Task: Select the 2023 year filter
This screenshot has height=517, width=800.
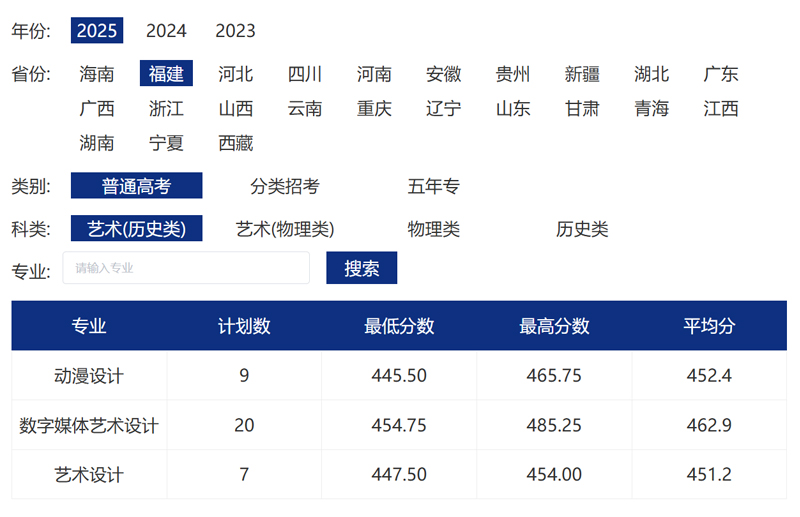Action: pyautogui.click(x=235, y=31)
